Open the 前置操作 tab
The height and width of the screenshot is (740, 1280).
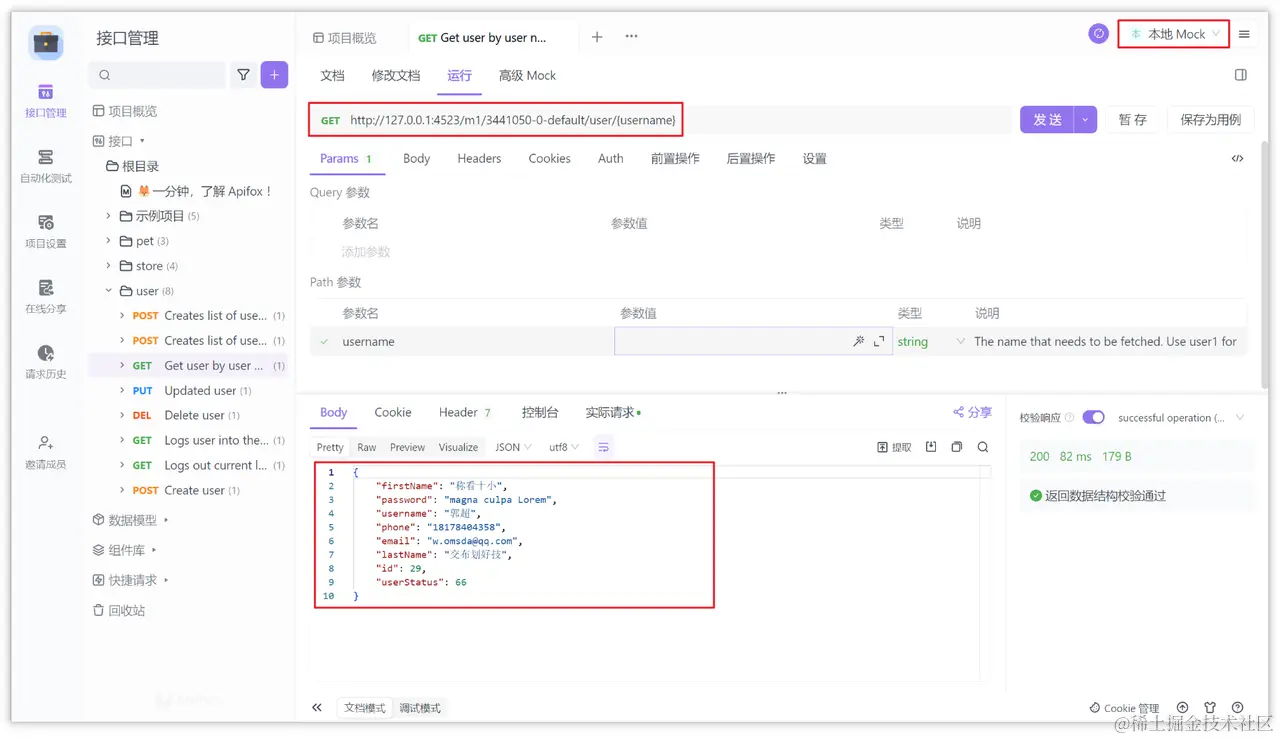(x=675, y=158)
